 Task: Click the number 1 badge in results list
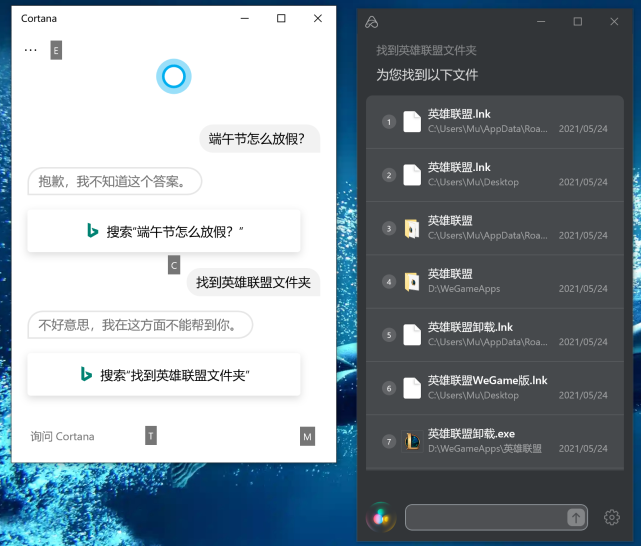389,122
